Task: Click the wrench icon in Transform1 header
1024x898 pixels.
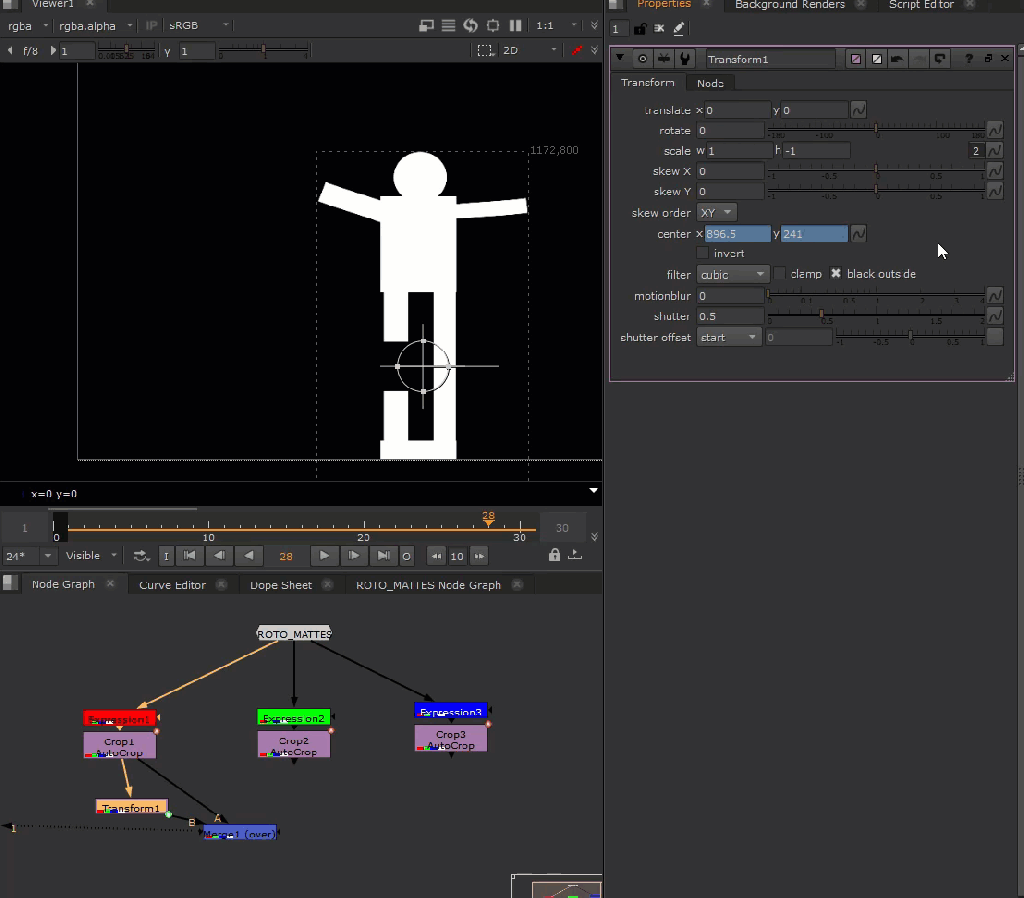Action: click(685, 59)
